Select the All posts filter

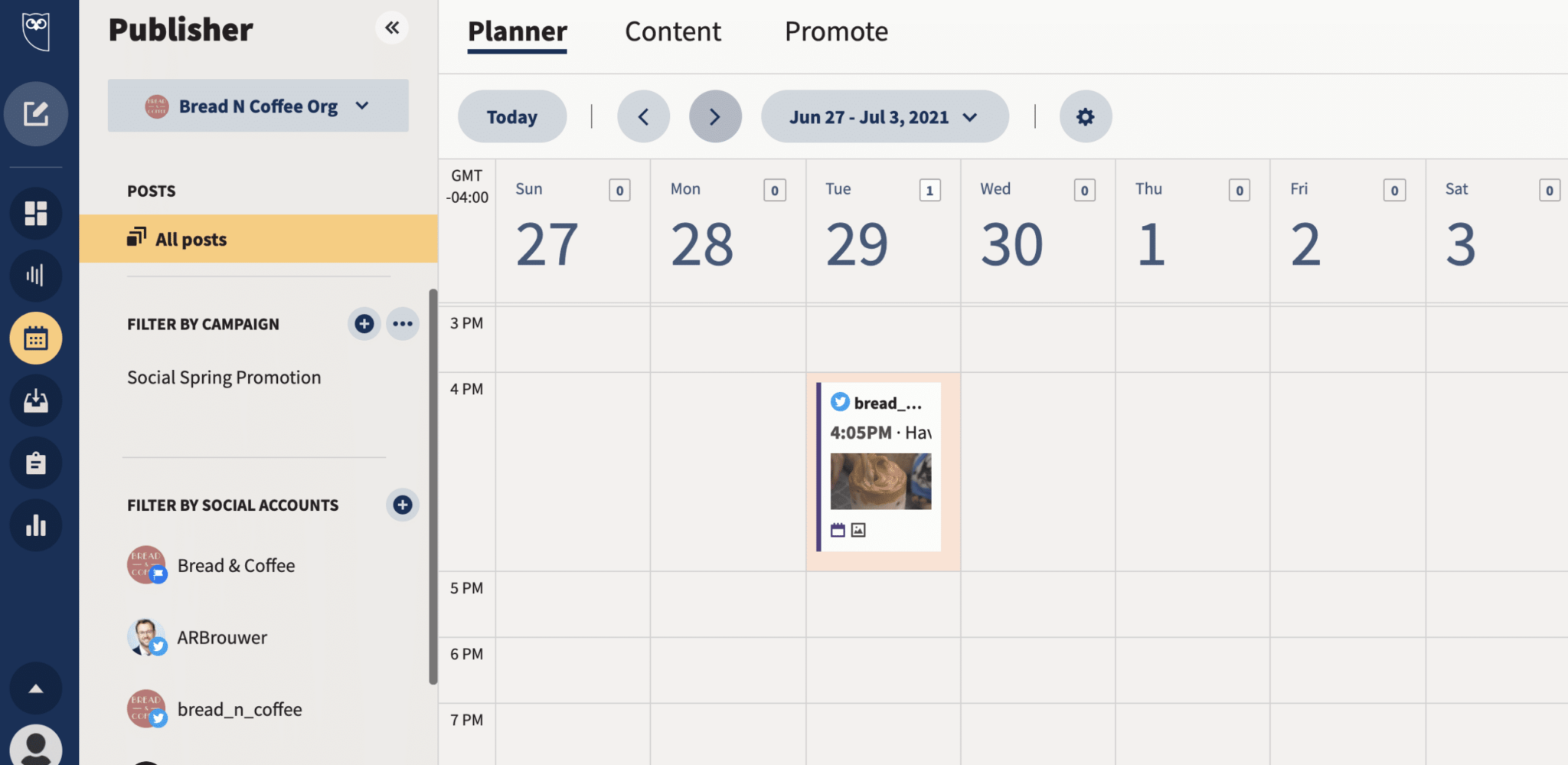191,238
